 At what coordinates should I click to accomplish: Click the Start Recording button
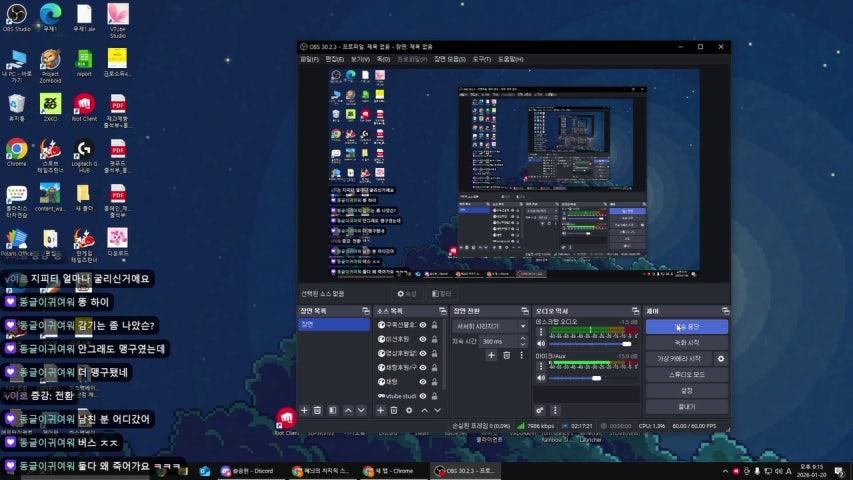coord(686,342)
